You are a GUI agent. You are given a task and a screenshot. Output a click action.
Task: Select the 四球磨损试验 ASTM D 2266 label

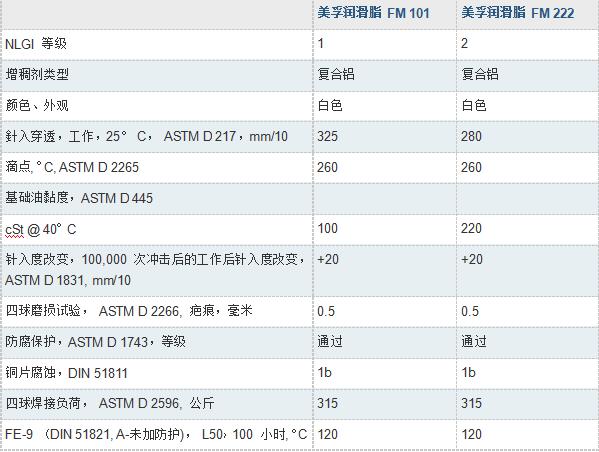point(129,311)
